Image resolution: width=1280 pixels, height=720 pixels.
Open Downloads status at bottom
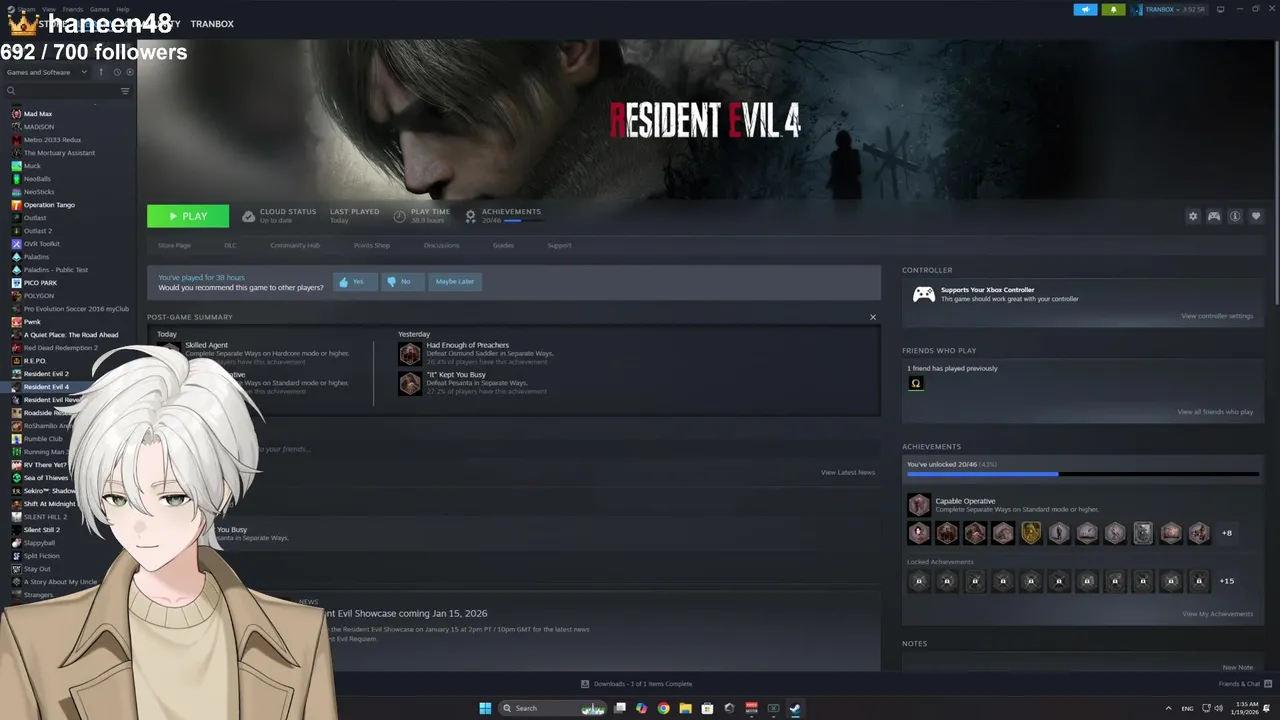click(637, 684)
